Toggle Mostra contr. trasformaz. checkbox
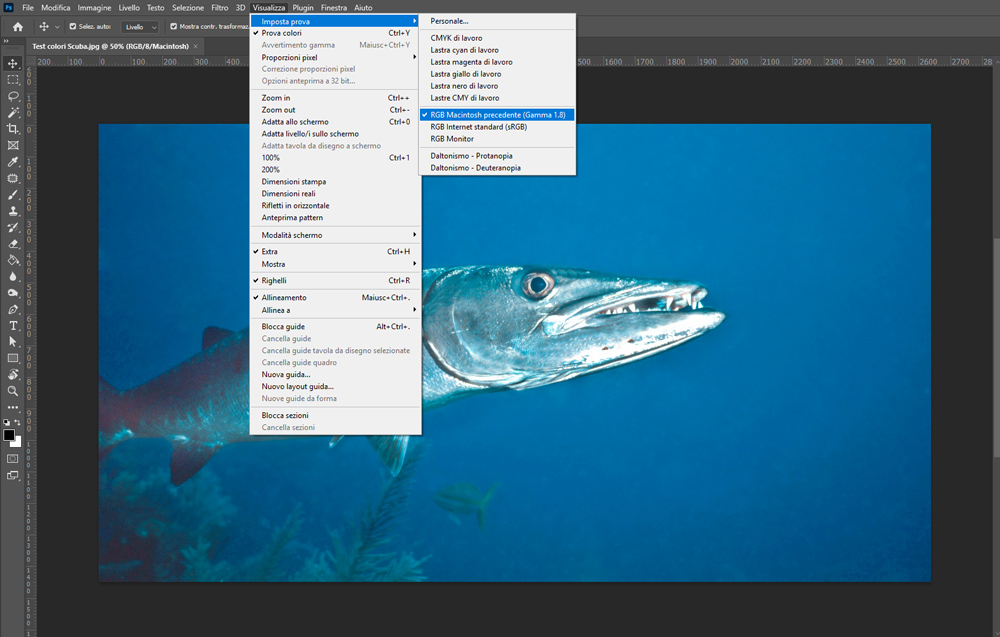The width and height of the screenshot is (1000, 637). (x=174, y=27)
